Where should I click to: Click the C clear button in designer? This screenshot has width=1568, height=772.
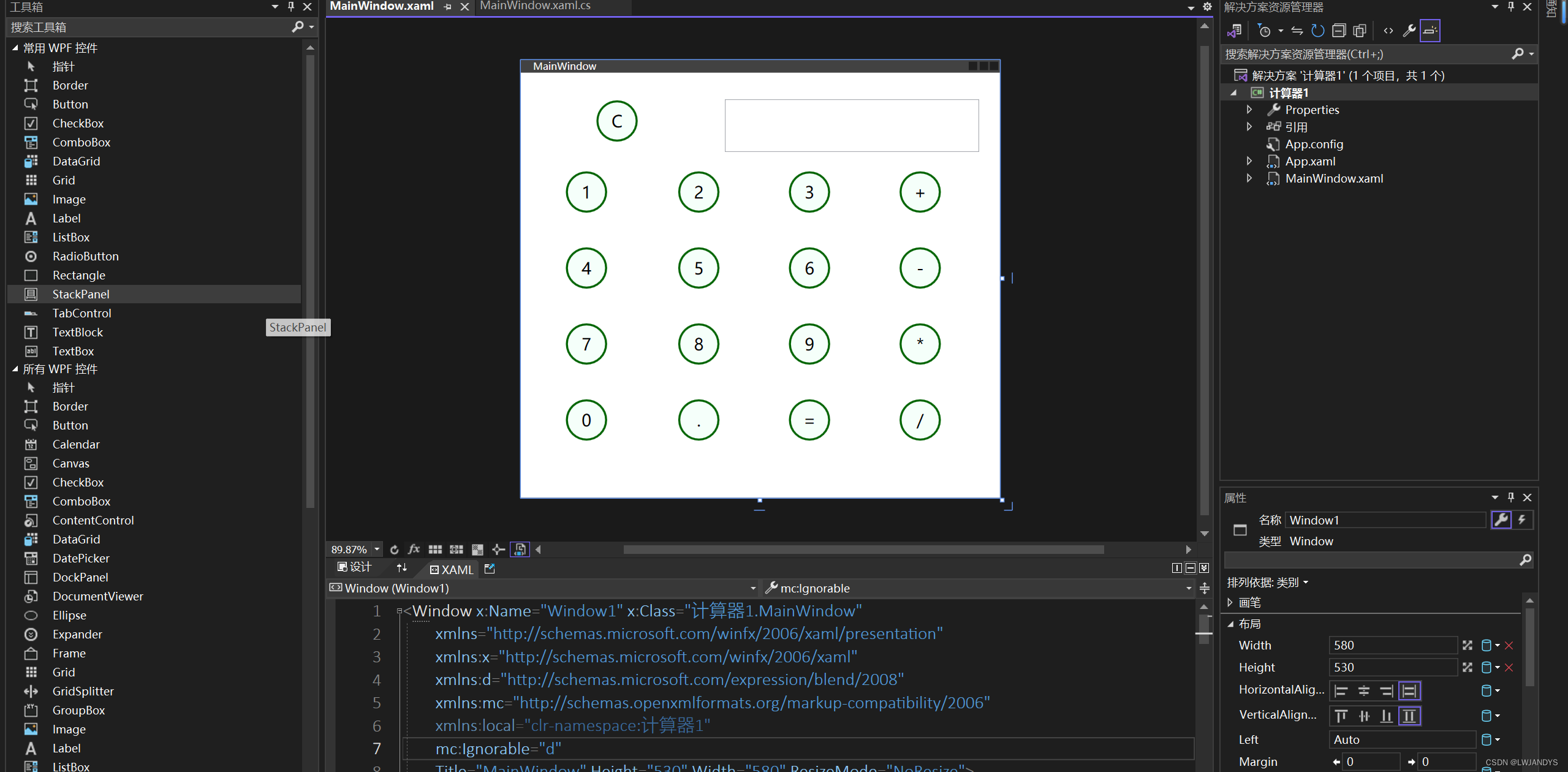click(616, 121)
